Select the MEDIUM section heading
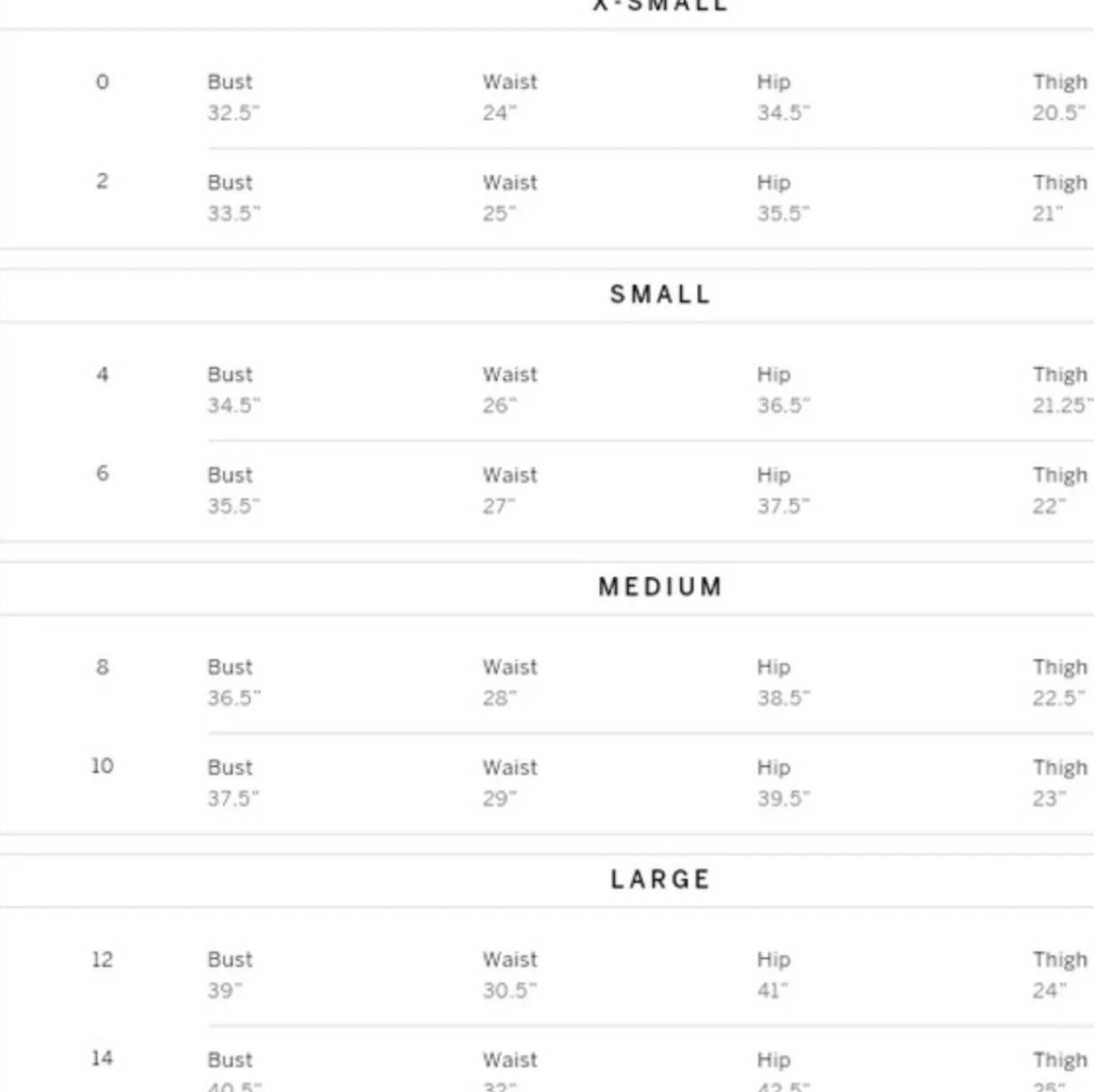Image resolution: width=1094 pixels, height=1092 pixels. coord(660,587)
